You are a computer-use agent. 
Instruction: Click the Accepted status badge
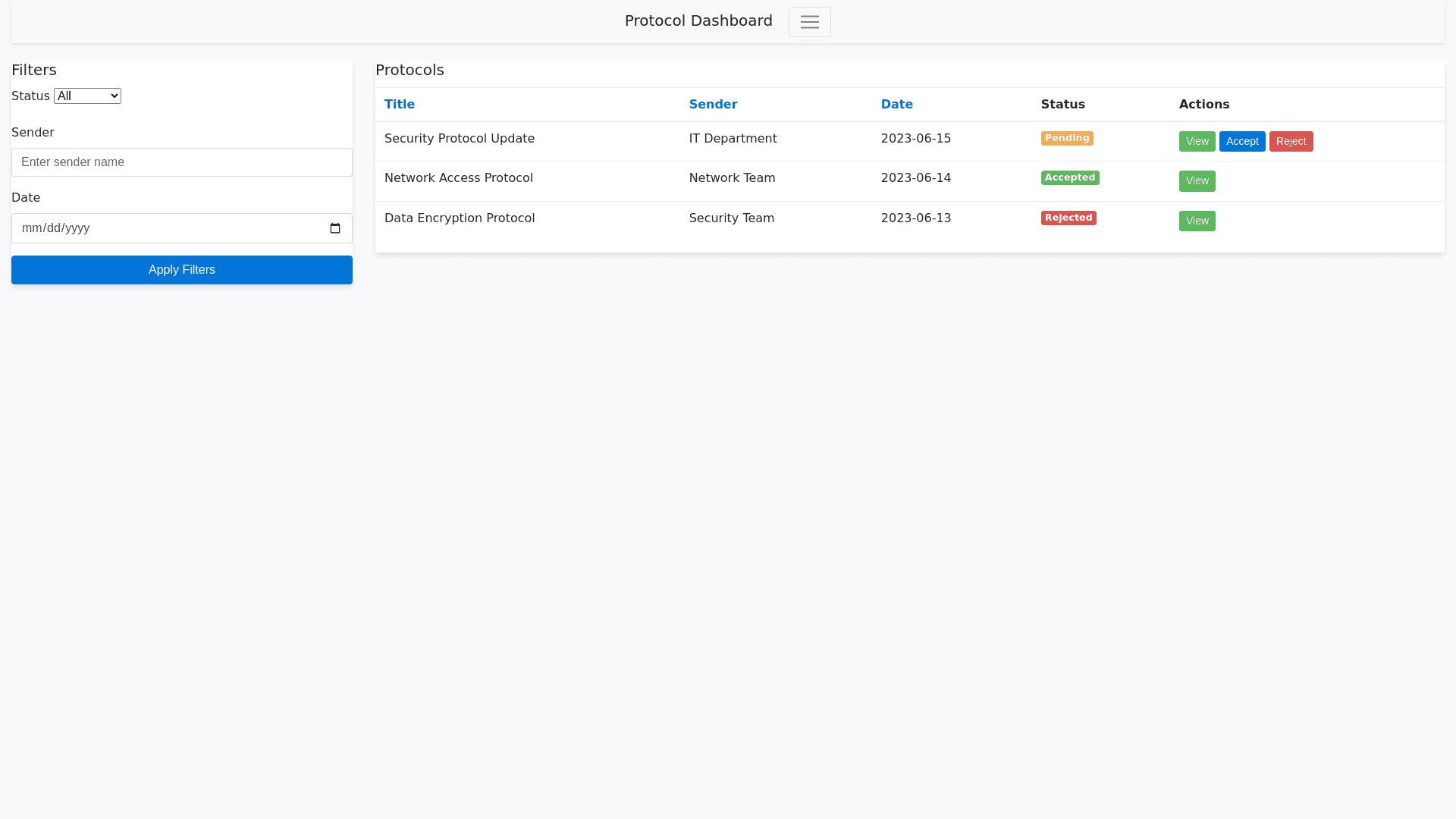[x=1069, y=177]
